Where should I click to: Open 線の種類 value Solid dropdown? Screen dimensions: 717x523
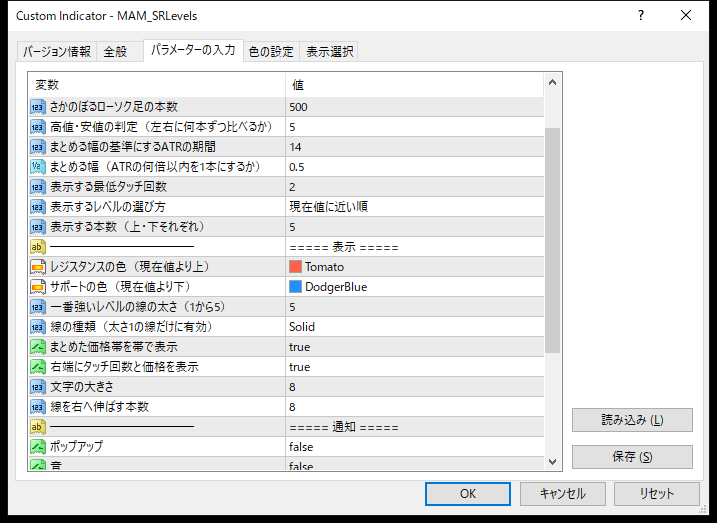tap(415, 327)
